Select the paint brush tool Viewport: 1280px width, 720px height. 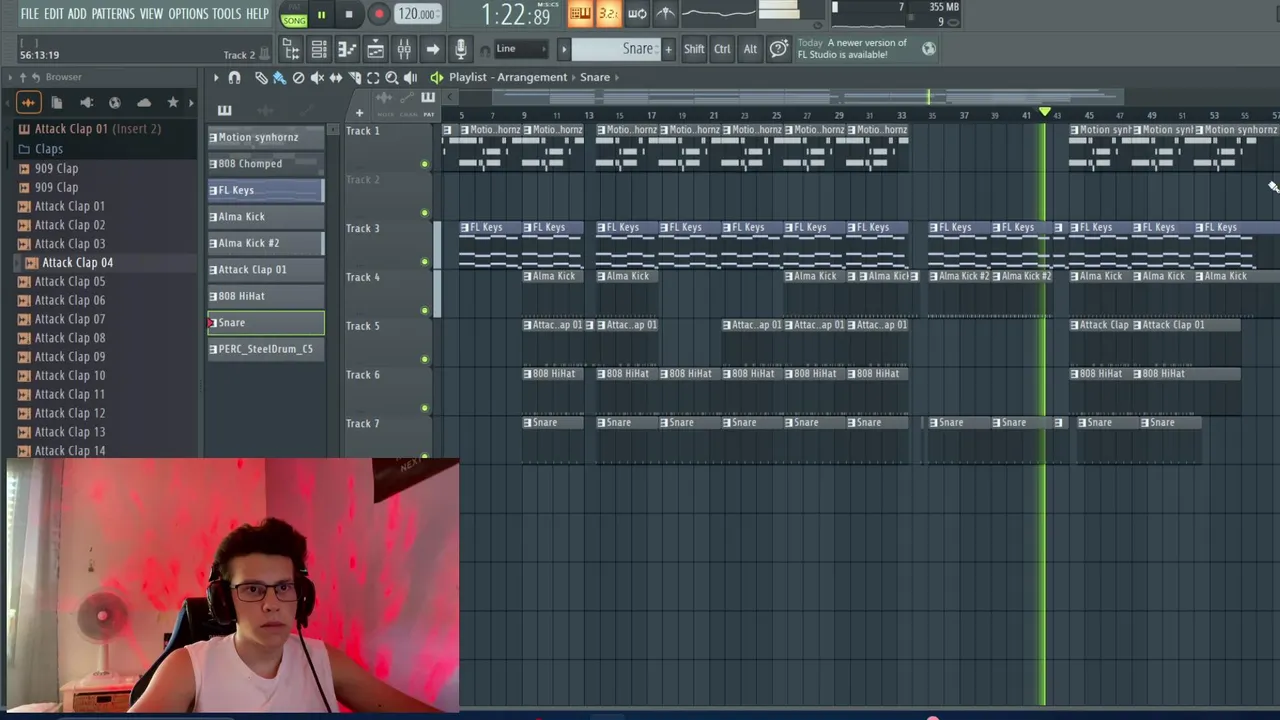[279, 77]
